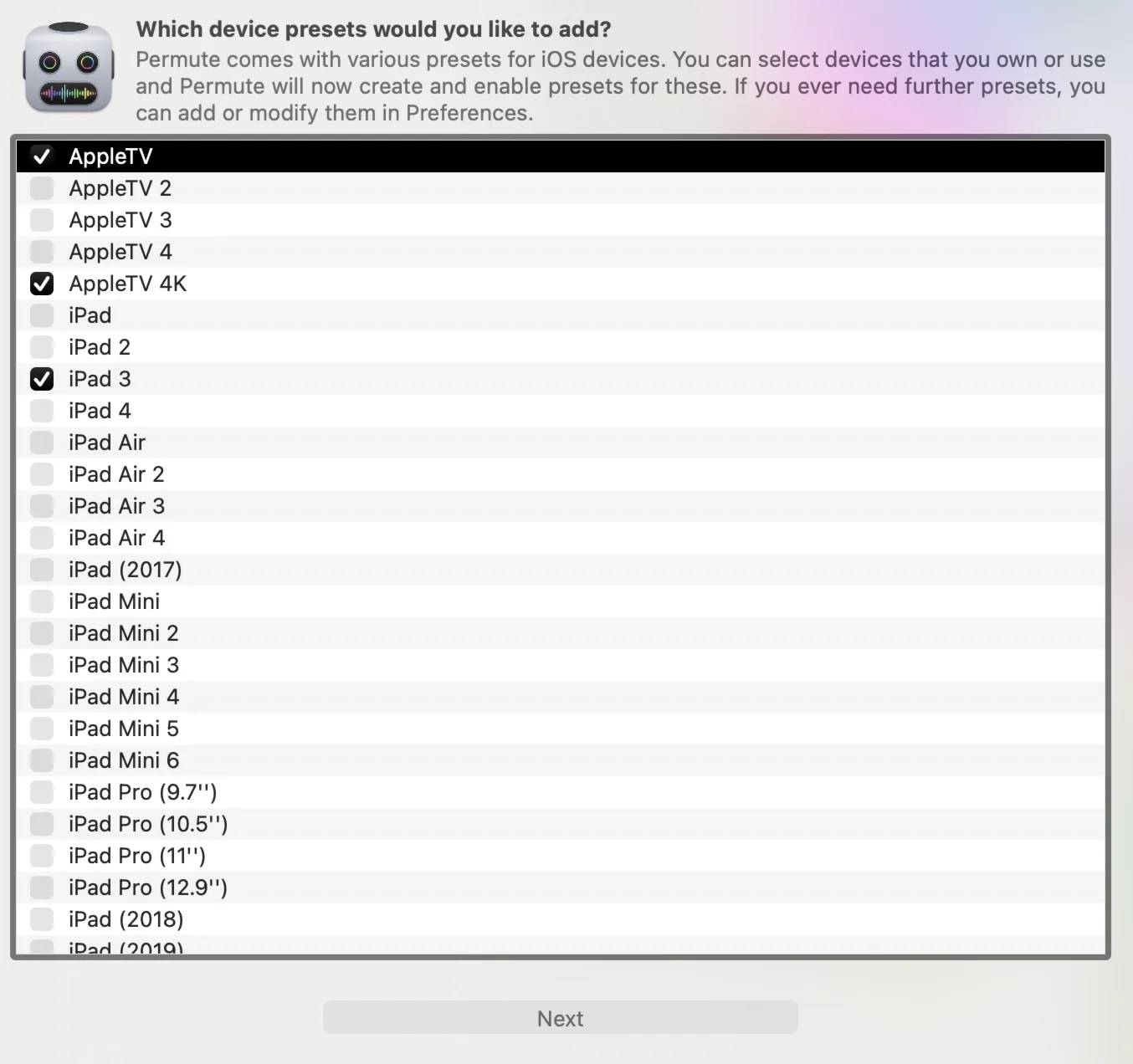The width and height of the screenshot is (1133, 1064).
Task: Click the Next button
Action: pos(561,1018)
